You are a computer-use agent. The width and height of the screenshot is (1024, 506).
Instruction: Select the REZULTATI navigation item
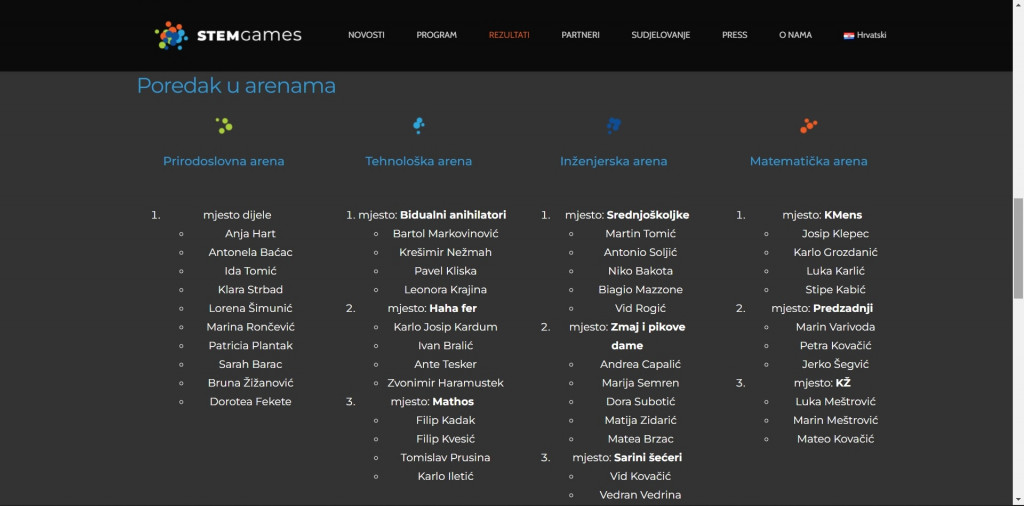(x=509, y=35)
